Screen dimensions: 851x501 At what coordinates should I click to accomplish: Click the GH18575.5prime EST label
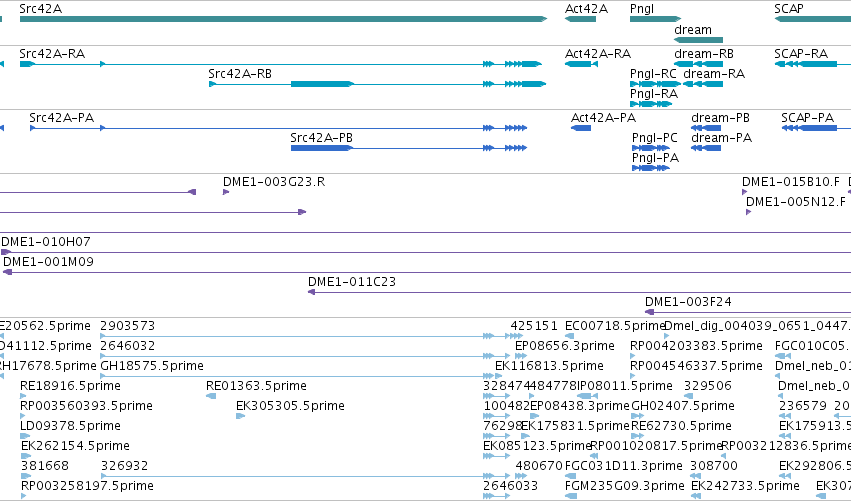[152, 366]
